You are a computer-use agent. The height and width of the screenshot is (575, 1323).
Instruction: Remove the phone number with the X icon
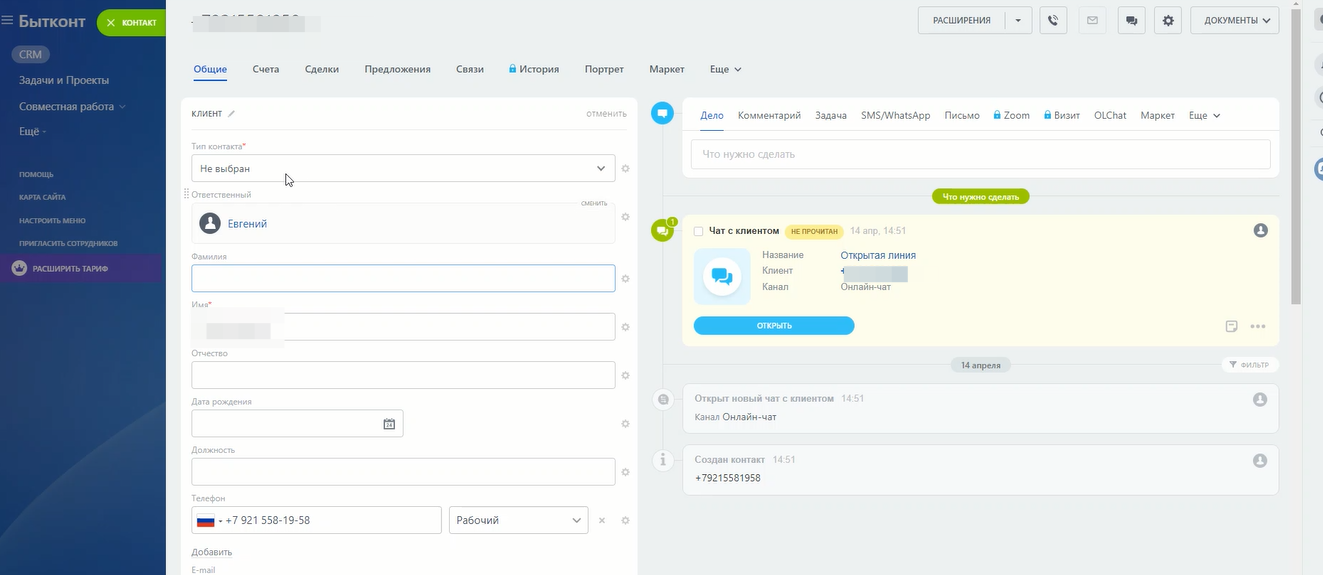[x=602, y=520]
